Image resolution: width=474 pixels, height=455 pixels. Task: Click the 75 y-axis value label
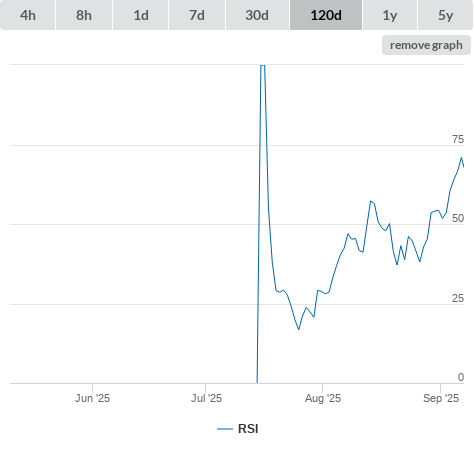pyautogui.click(x=458, y=139)
